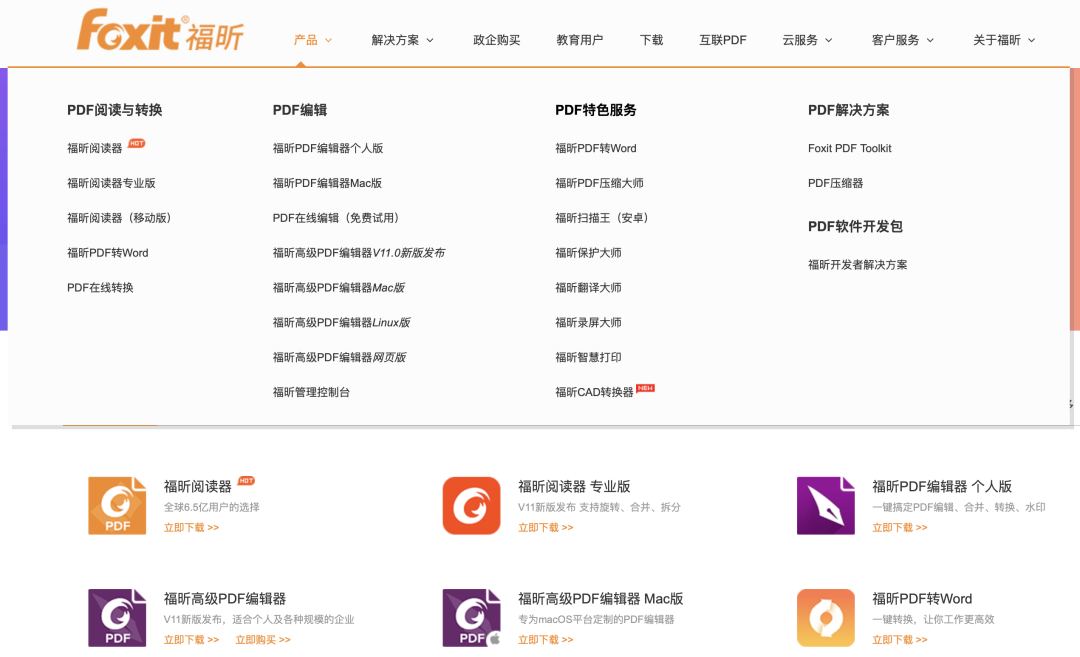Click 立即下载 under 福昕阅读器 card
This screenshot has height=657, width=1080.
pos(191,528)
